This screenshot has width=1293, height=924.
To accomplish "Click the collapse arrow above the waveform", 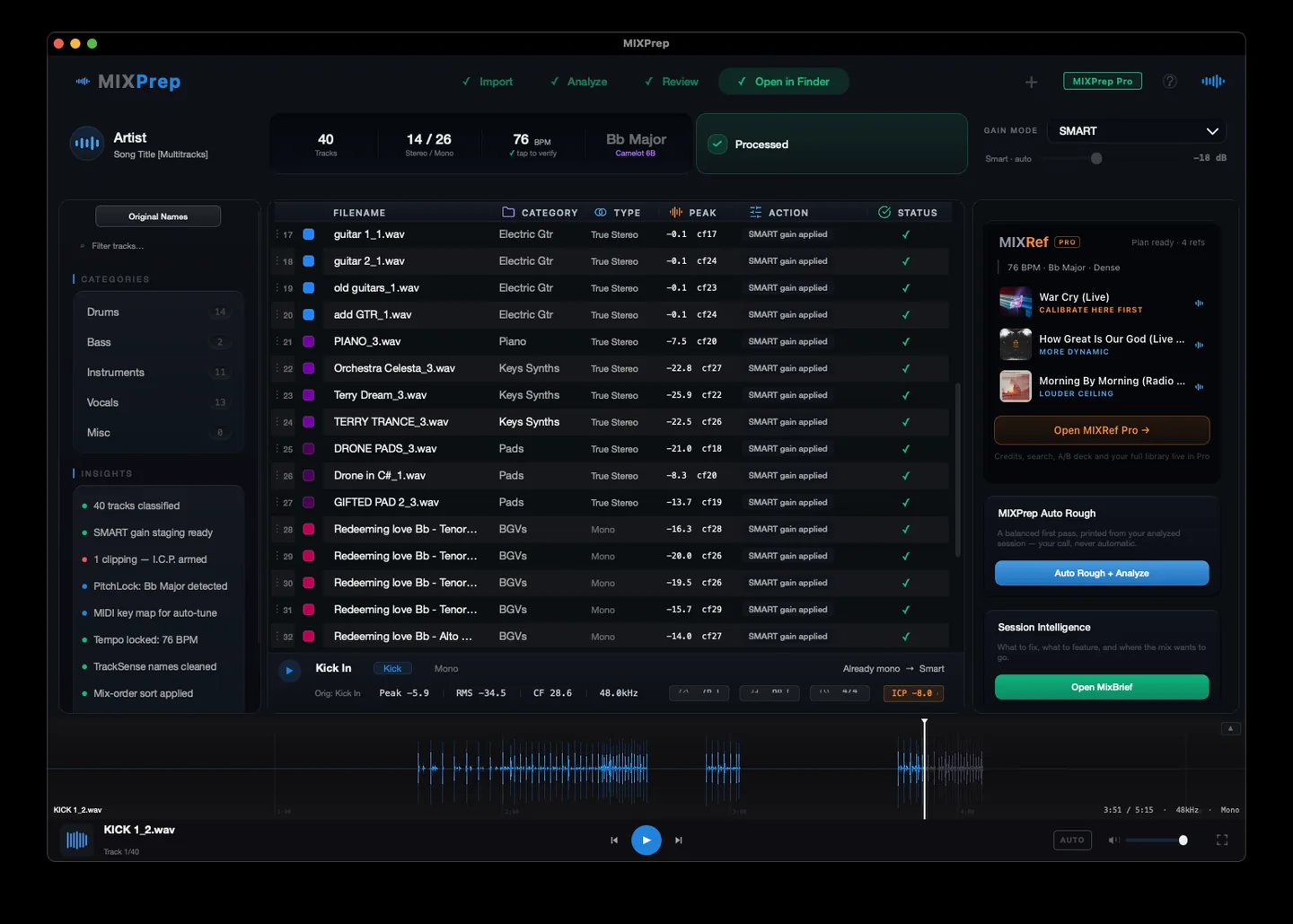I will (1231, 728).
